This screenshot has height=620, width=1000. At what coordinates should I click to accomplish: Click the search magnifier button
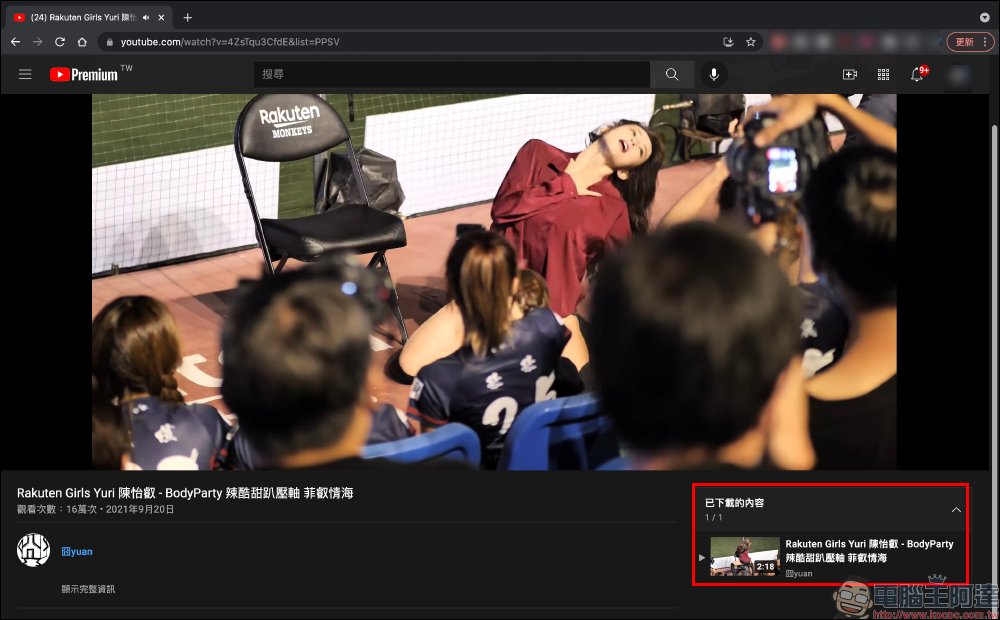[x=672, y=75]
